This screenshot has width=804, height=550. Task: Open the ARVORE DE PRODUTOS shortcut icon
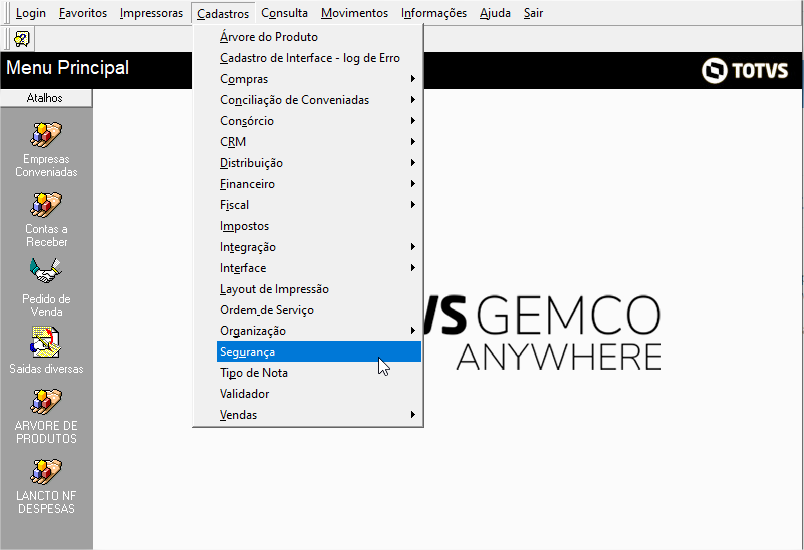point(46,402)
